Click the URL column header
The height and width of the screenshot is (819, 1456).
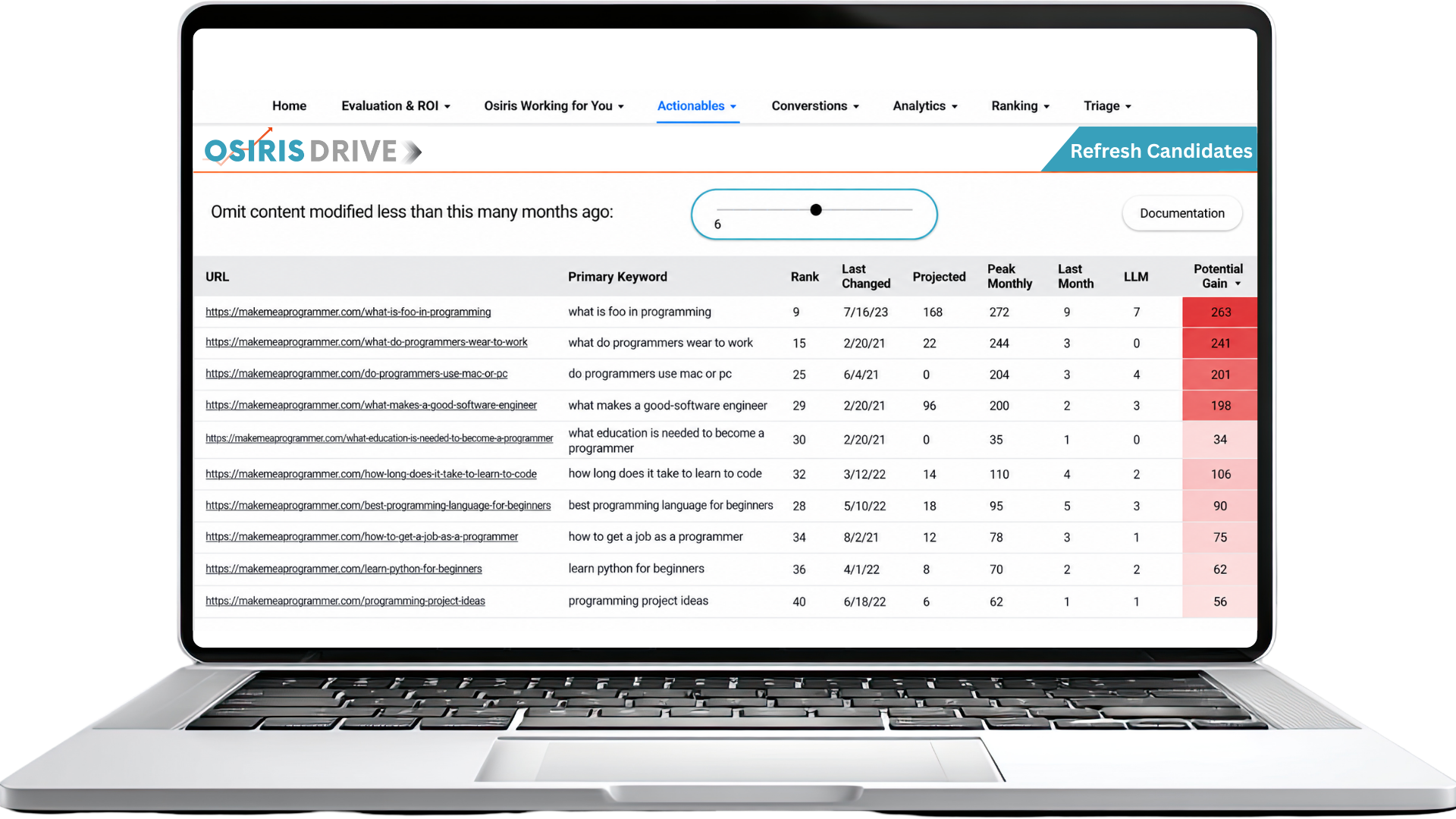pyautogui.click(x=217, y=277)
